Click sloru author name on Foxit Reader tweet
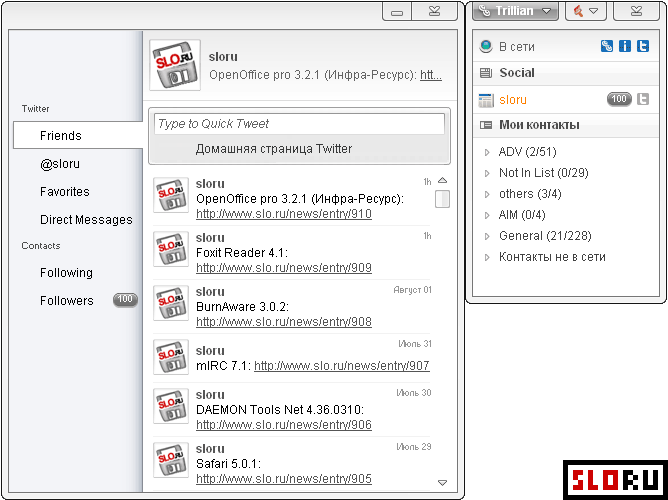The height and width of the screenshot is (500, 668). (210, 238)
